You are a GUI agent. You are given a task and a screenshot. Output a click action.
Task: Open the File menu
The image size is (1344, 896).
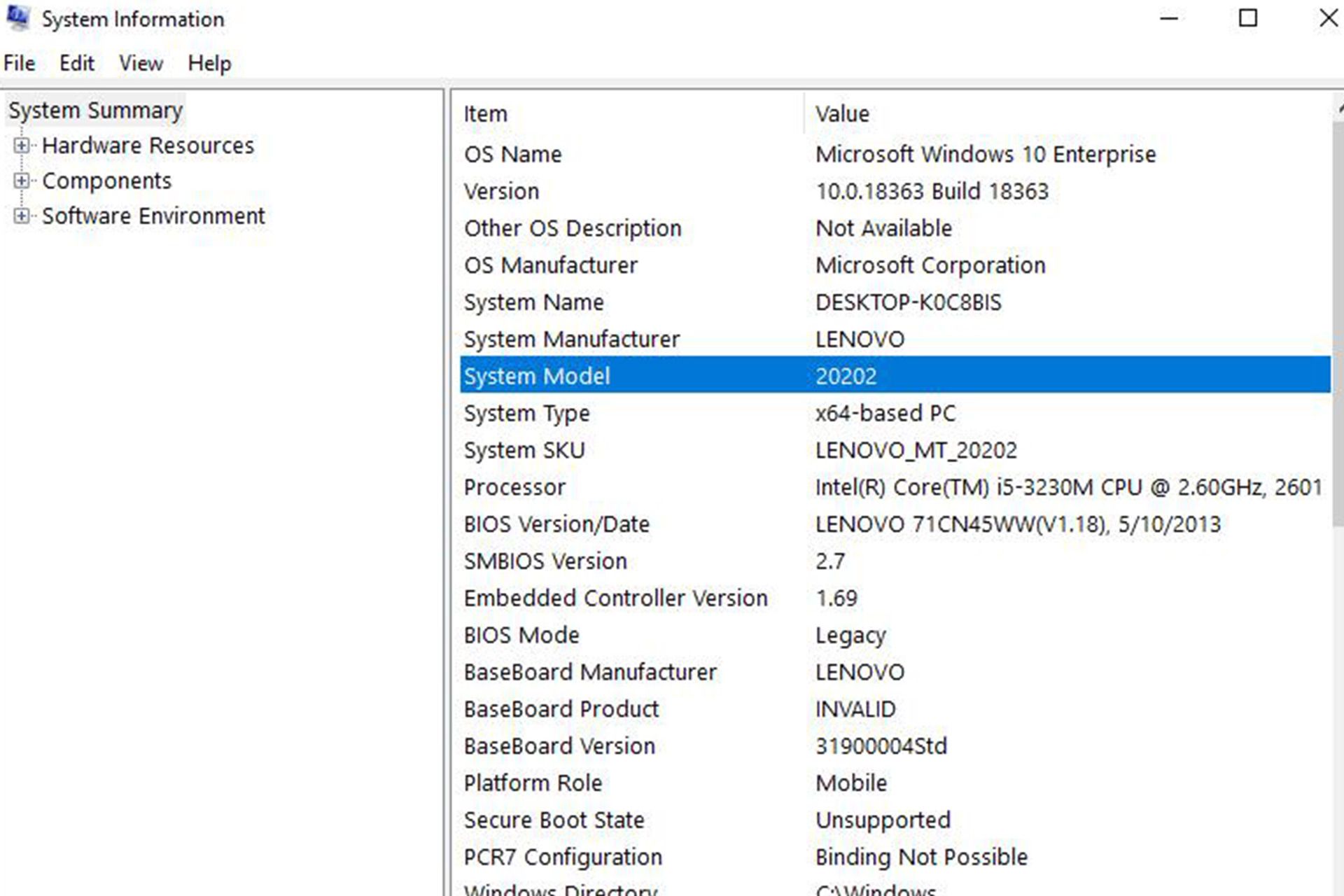[x=19, y=63]
